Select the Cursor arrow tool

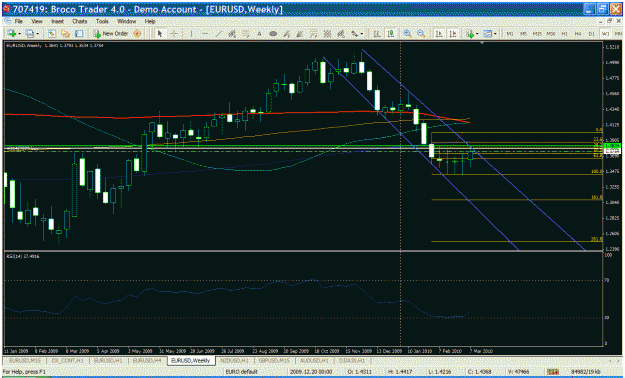pos(160,34)
